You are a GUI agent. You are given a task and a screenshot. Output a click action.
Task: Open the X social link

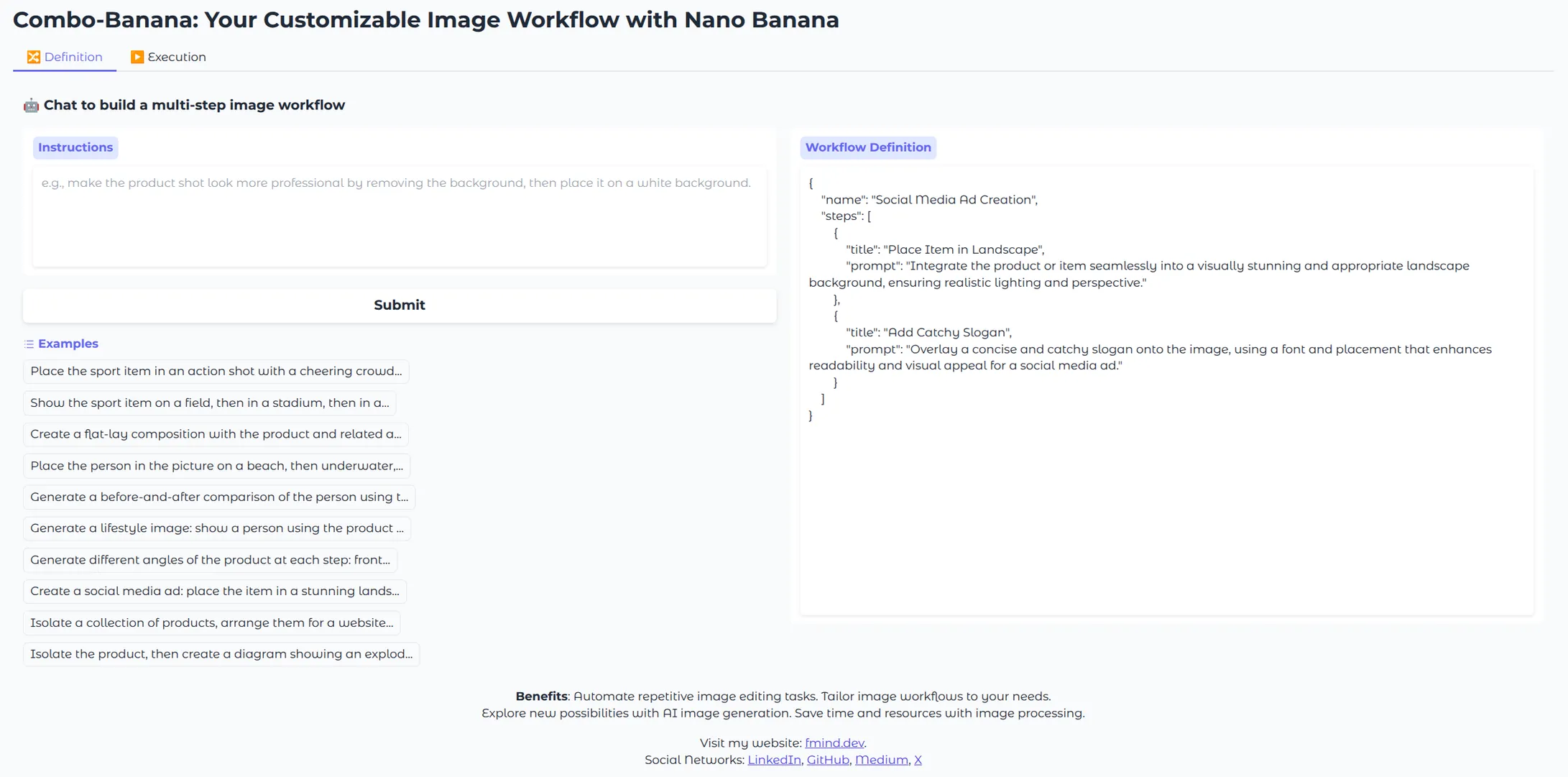918,760
